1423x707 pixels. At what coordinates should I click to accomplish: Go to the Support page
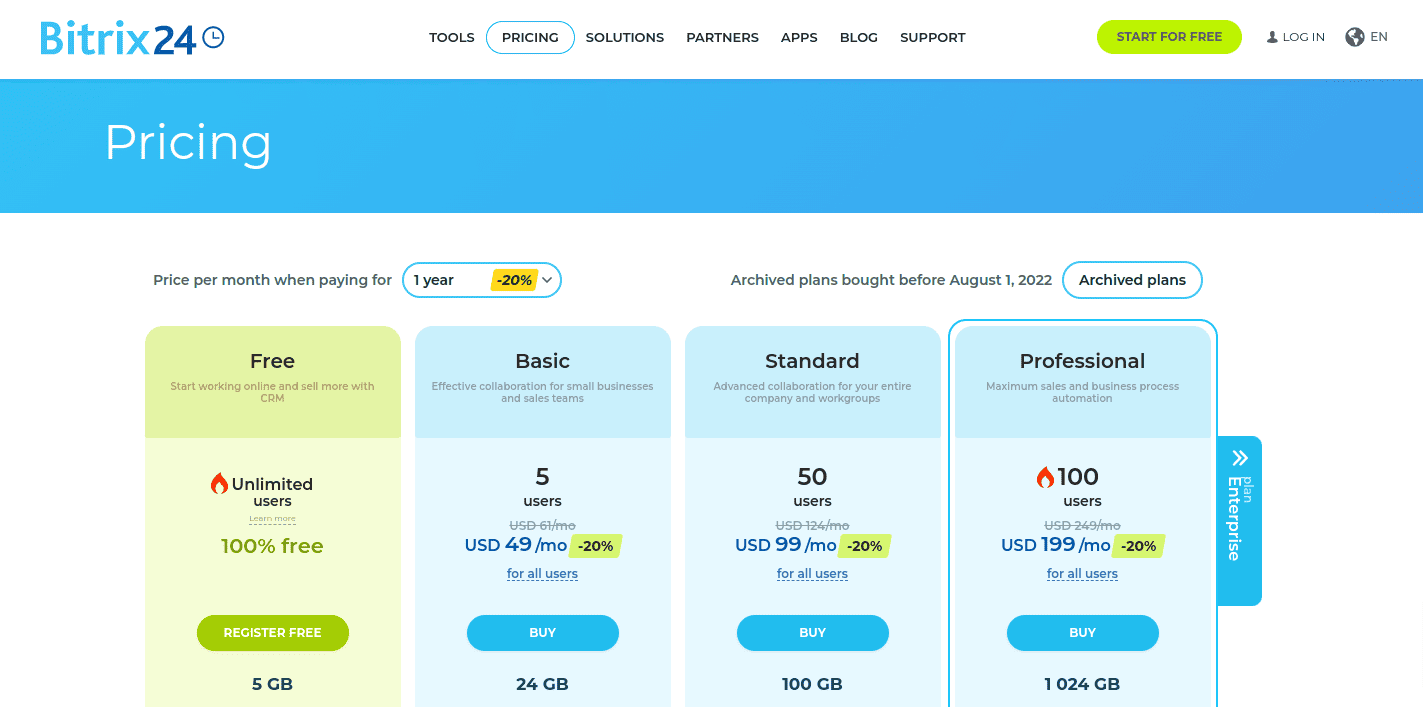933,38
